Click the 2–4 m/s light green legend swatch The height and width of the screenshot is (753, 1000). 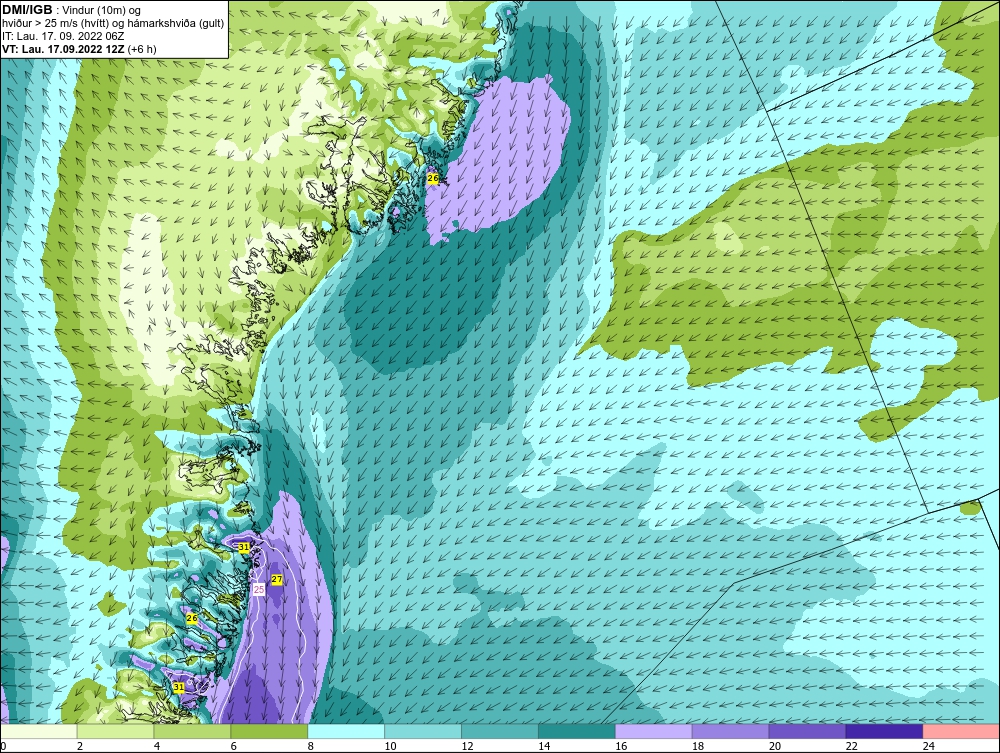pyautogui.click(x=115, y=731)
